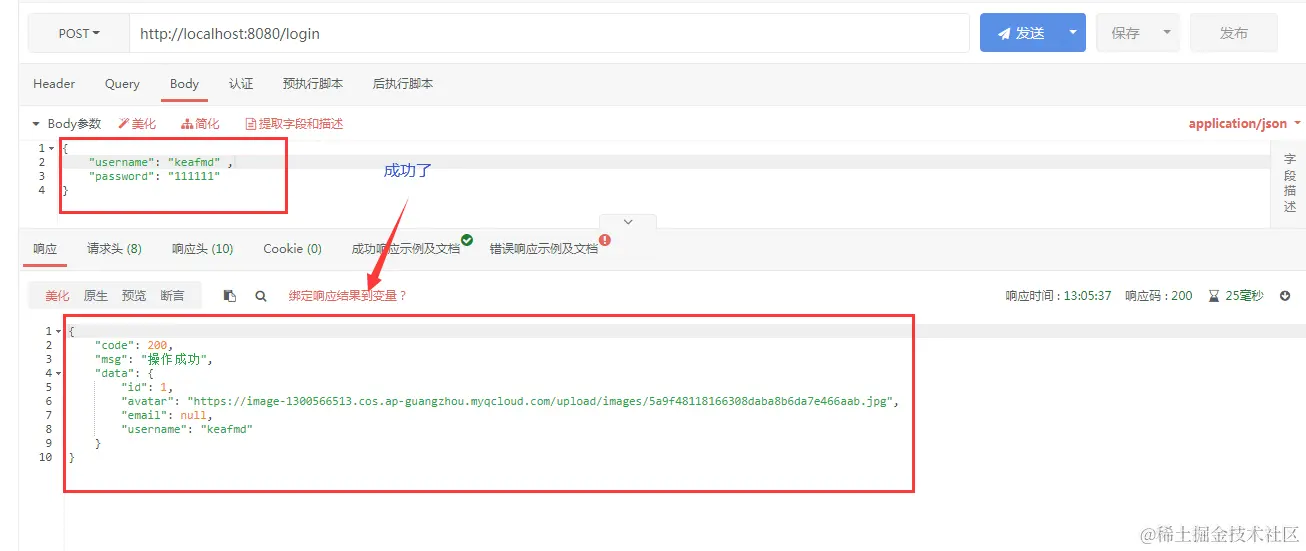
Task: Click the "id": 1 line in response
Action: point(147,387)
